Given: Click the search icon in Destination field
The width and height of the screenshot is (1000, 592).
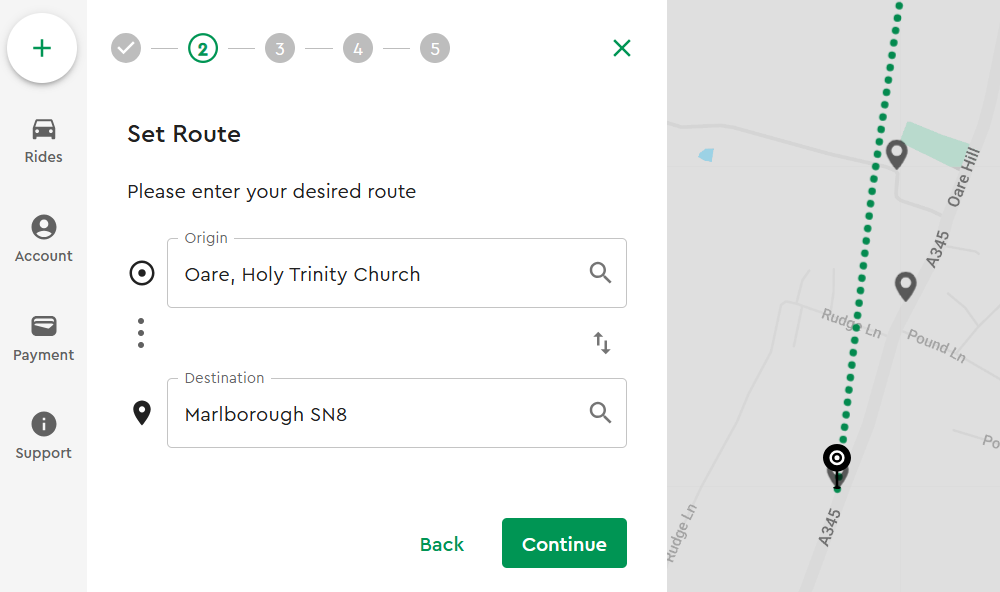Looking at the screenshot, I should click(x=600, y=413).
